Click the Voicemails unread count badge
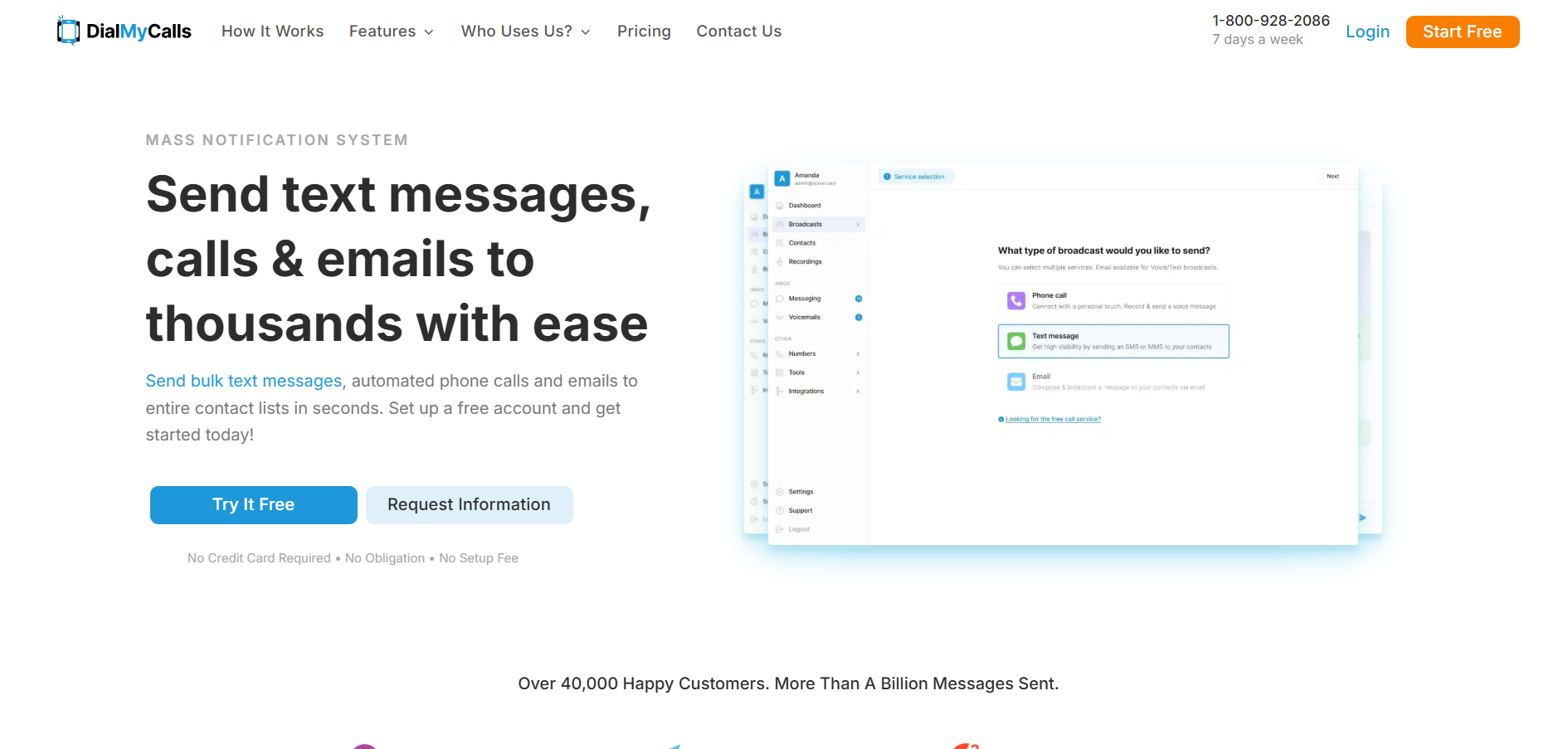This screenshot has width=1568, height=749. tap(859, 317)
